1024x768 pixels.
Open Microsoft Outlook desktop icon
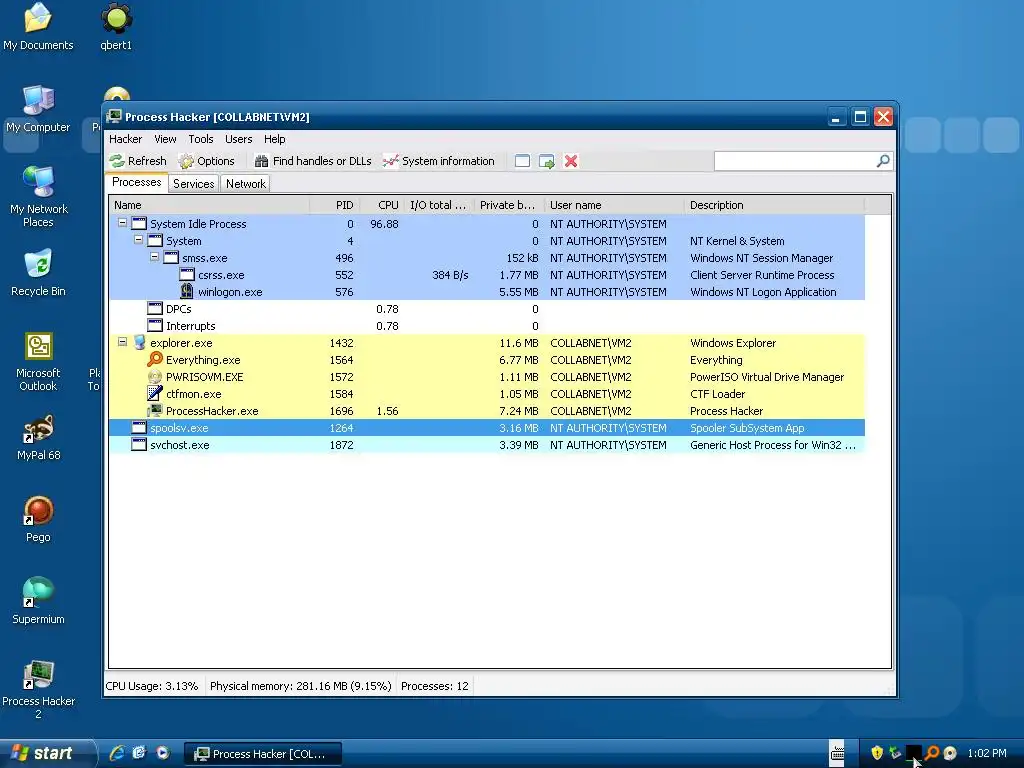tap(38, 362)
